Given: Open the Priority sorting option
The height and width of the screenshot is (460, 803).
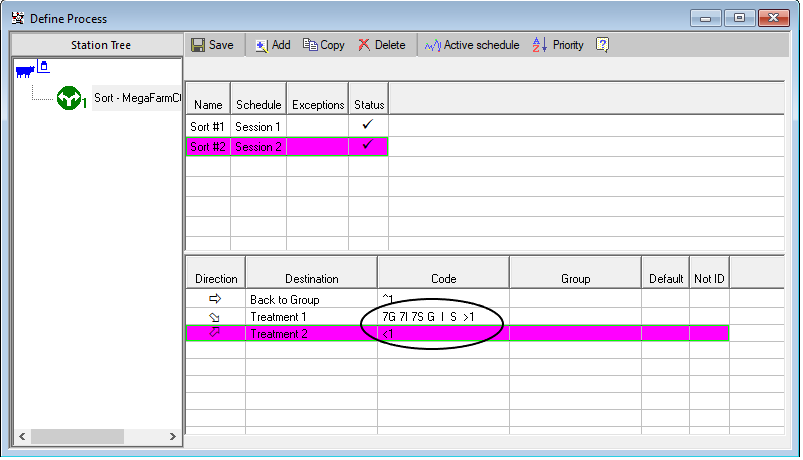Looking at the screenshot, I should (x=558, y=45).
